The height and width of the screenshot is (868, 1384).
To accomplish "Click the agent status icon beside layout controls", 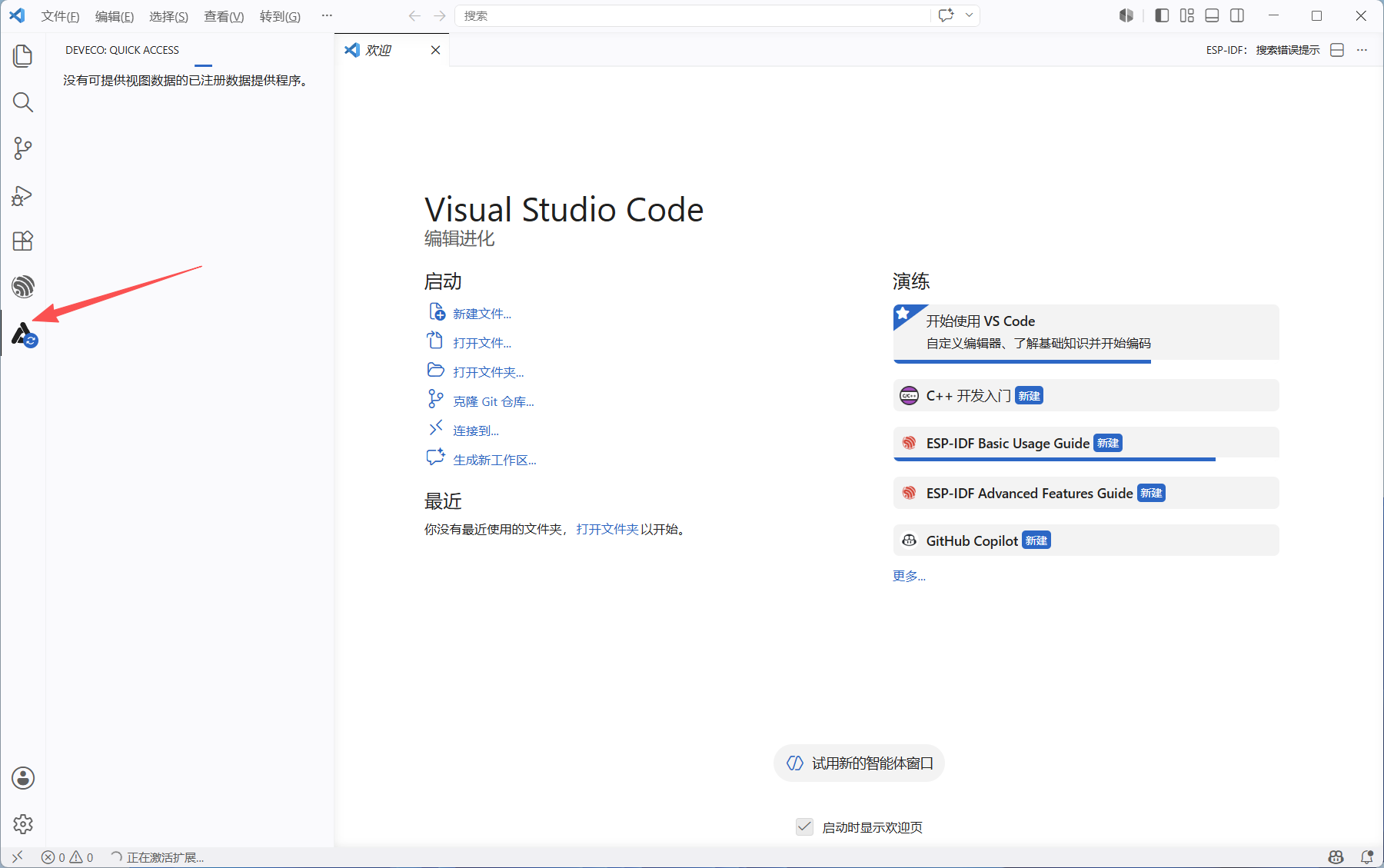I will [1126, 15].
